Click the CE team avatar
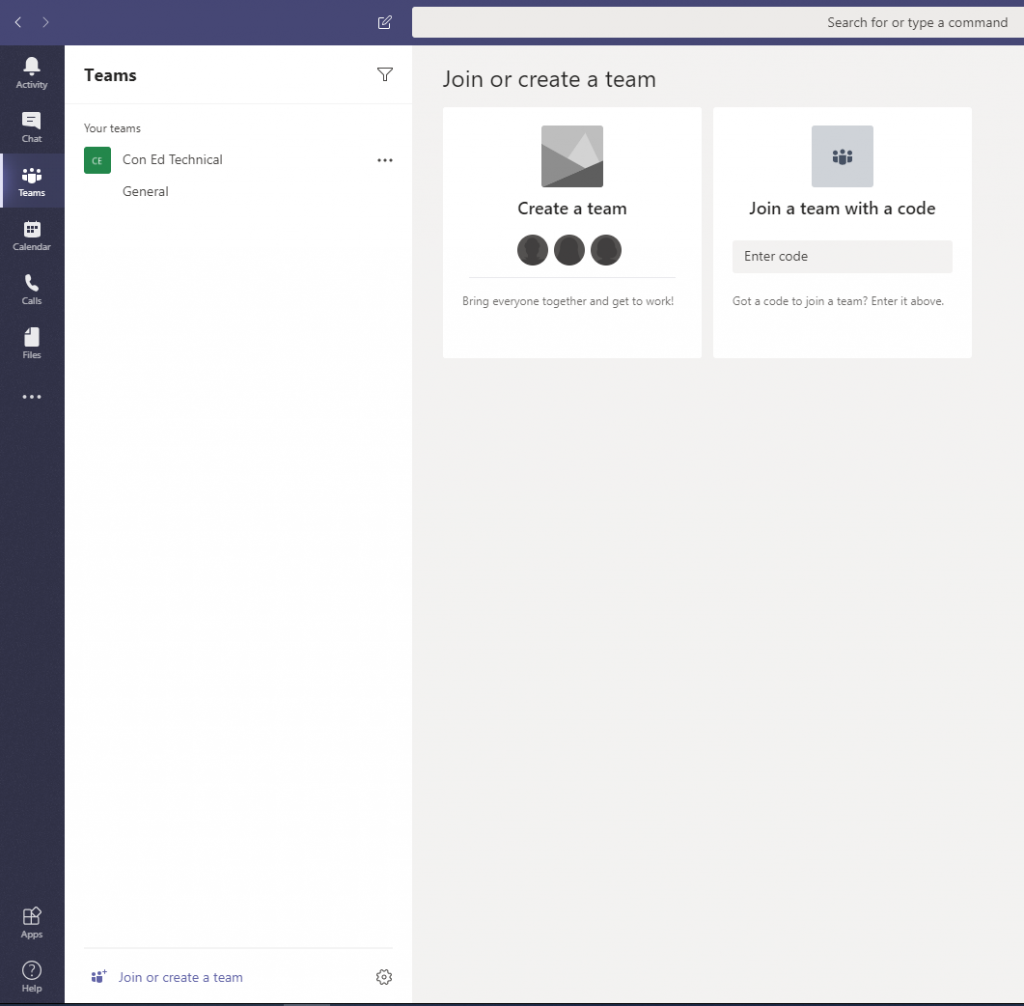 pyautogui.click(x=97, y=160)
